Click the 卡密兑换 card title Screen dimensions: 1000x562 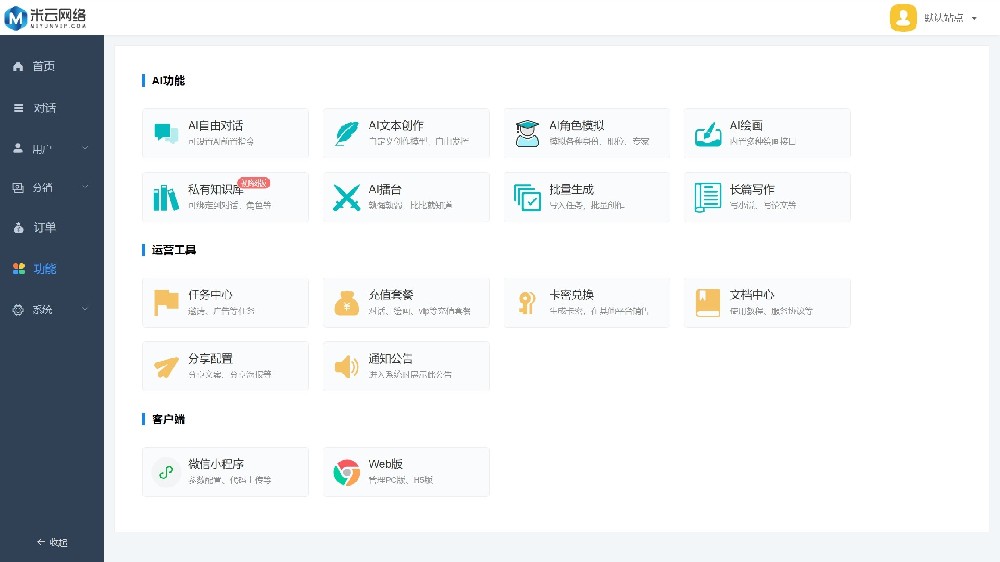[571, 295]
